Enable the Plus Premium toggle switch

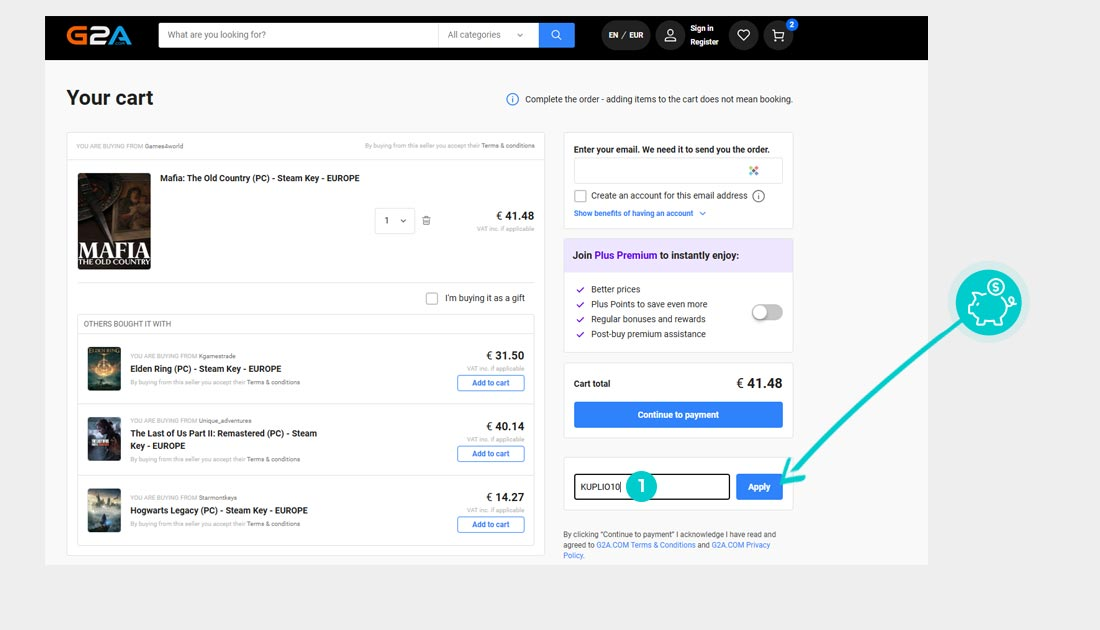coord(767,312)
